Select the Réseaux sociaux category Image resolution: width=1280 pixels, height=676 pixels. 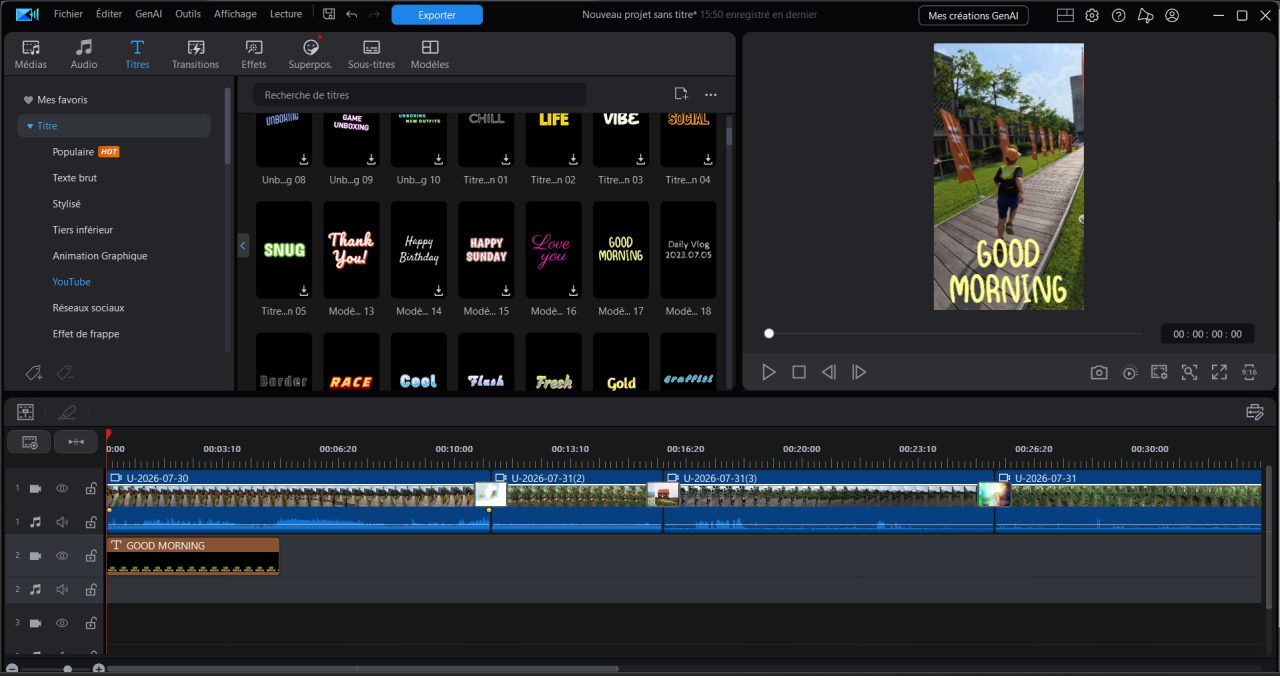point(88,308)
